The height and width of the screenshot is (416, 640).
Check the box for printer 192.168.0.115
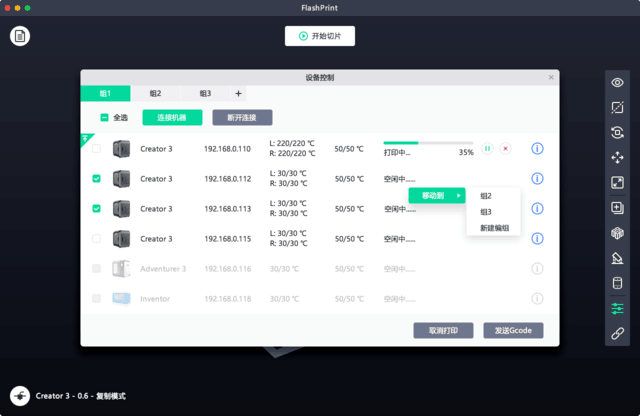point(96,238)
